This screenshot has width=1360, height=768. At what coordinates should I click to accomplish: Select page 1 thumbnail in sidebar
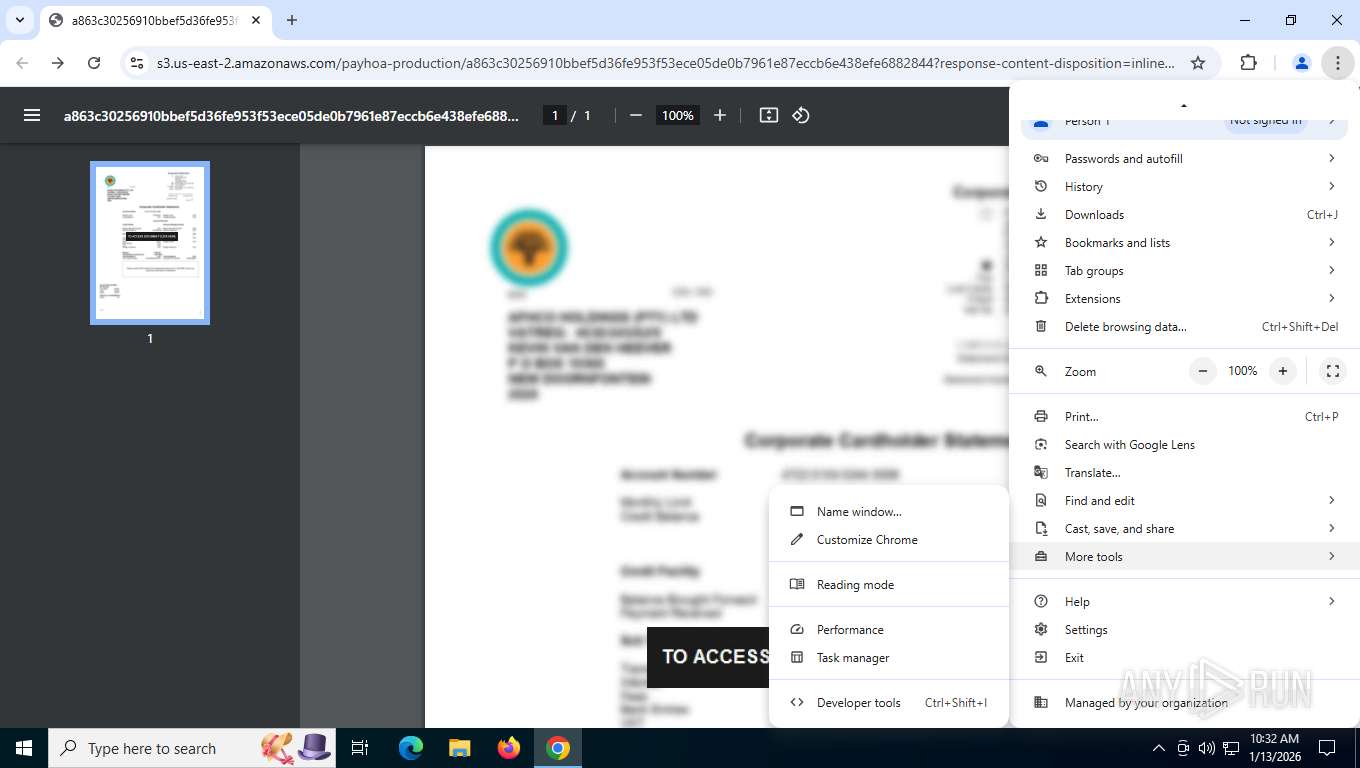click(x=150, y=243)
